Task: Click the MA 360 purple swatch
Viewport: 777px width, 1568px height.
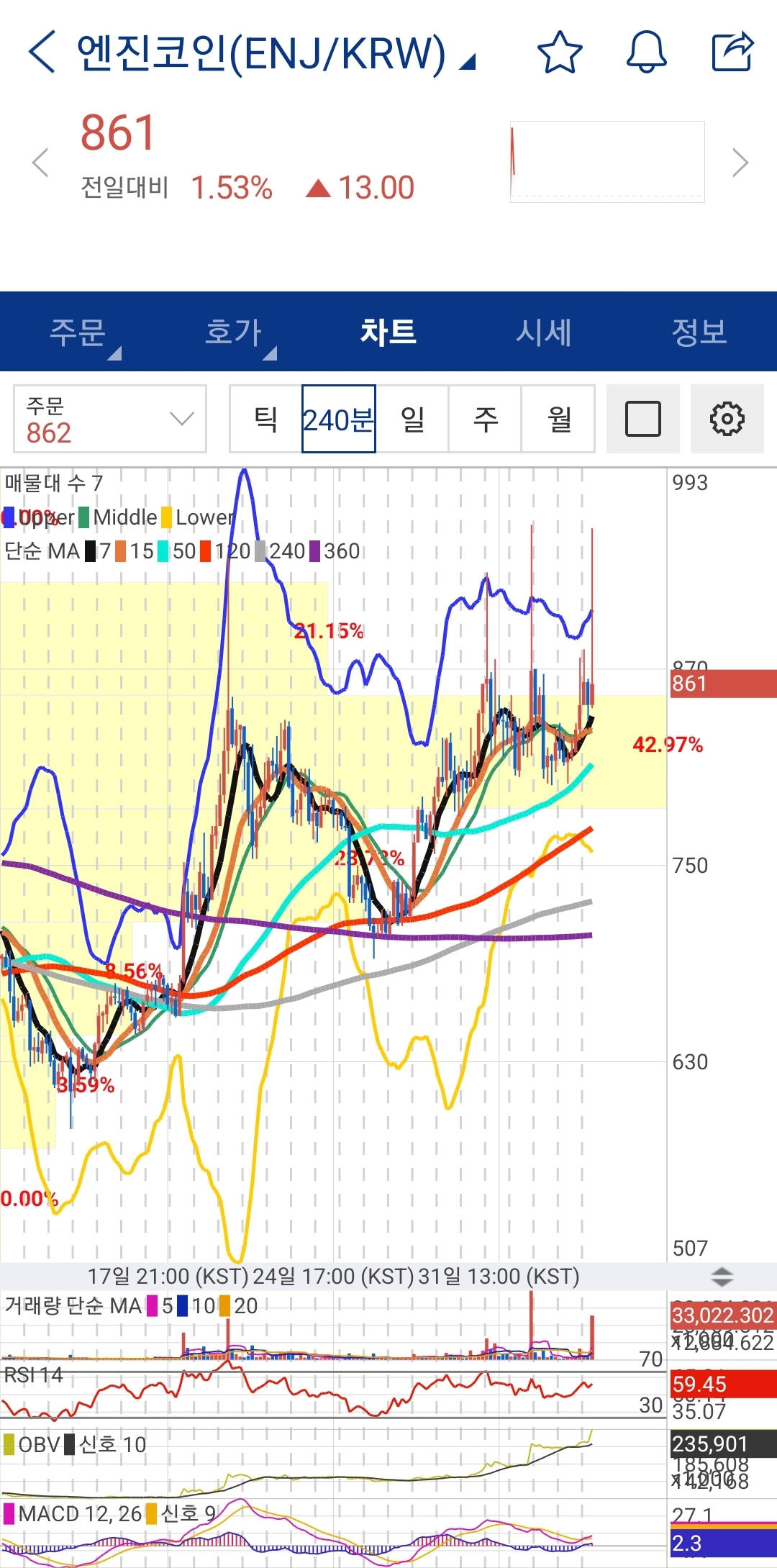Action: (315, 552)
